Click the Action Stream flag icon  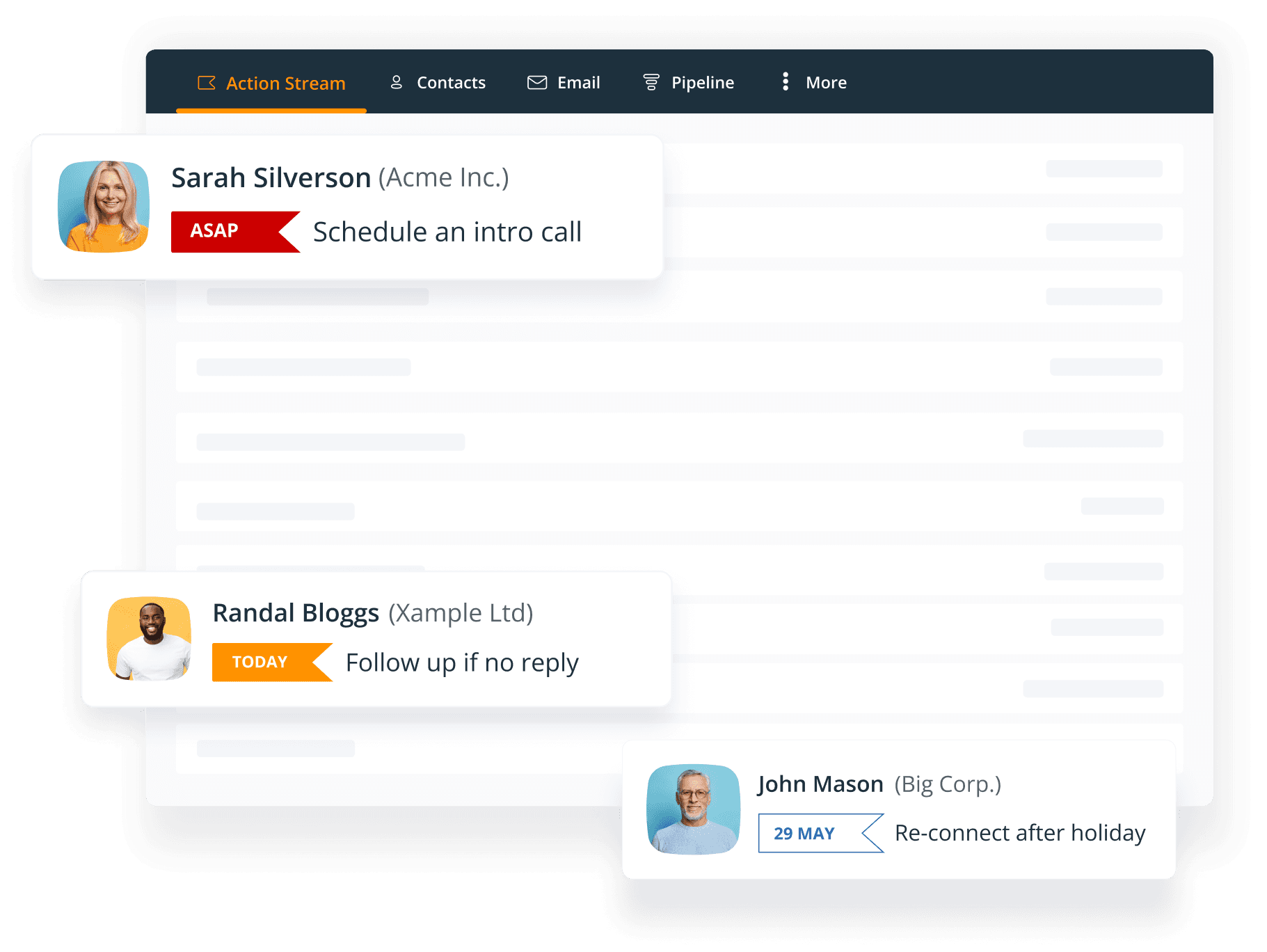(x=207, y=83)
